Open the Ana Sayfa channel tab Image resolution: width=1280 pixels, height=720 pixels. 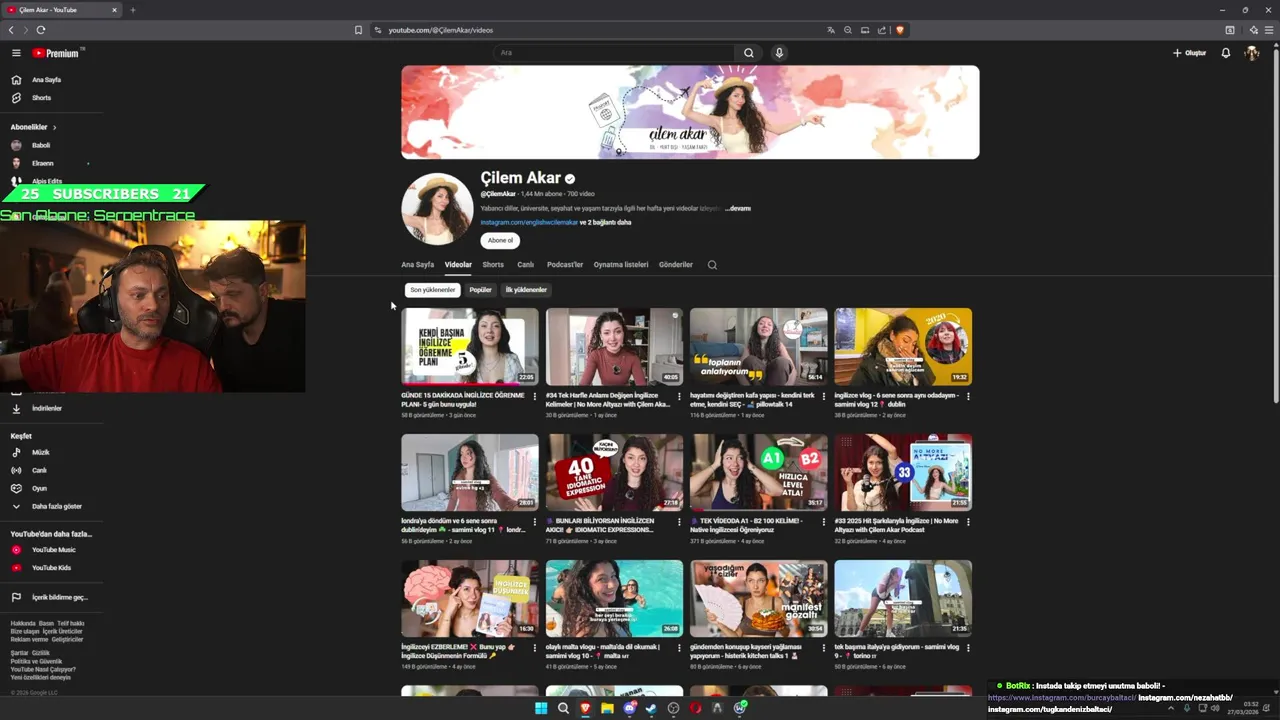[417, 265]
